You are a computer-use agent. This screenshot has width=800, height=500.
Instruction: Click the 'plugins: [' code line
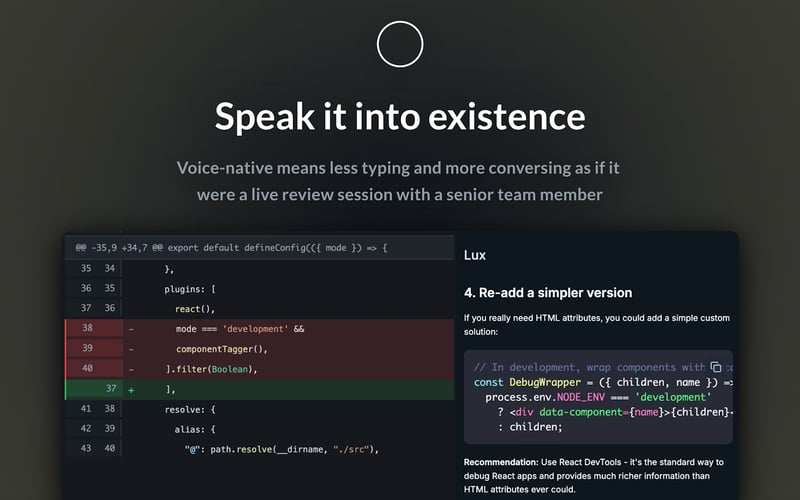[190, 289]
